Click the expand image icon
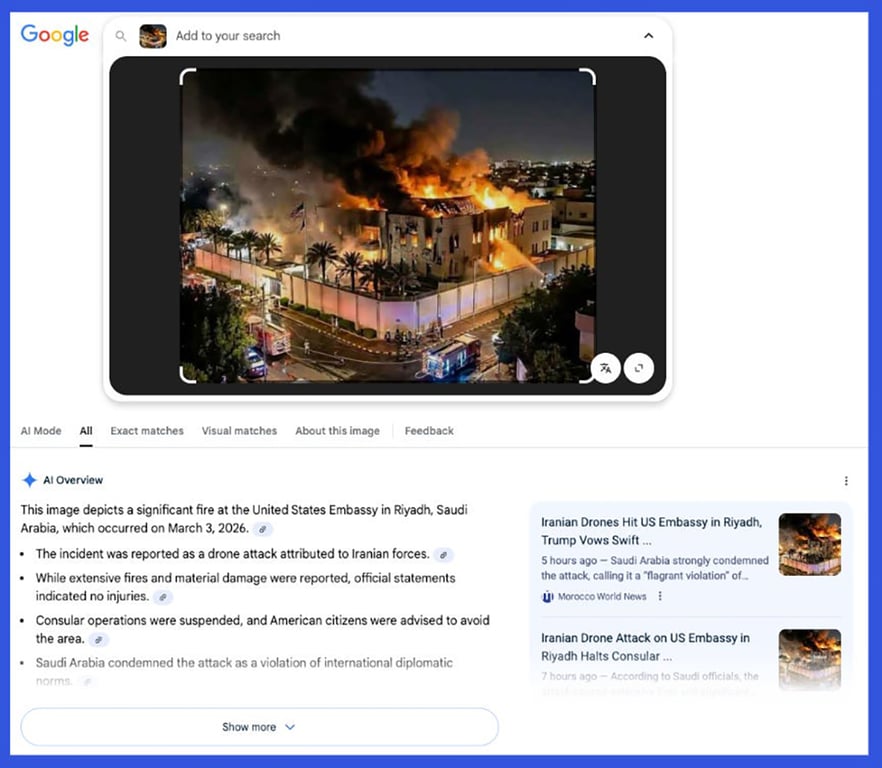 [639, 369]
